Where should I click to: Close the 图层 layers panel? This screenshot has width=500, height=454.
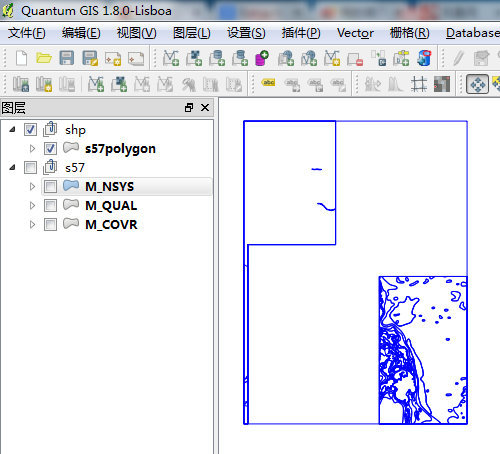click(205, 108)
